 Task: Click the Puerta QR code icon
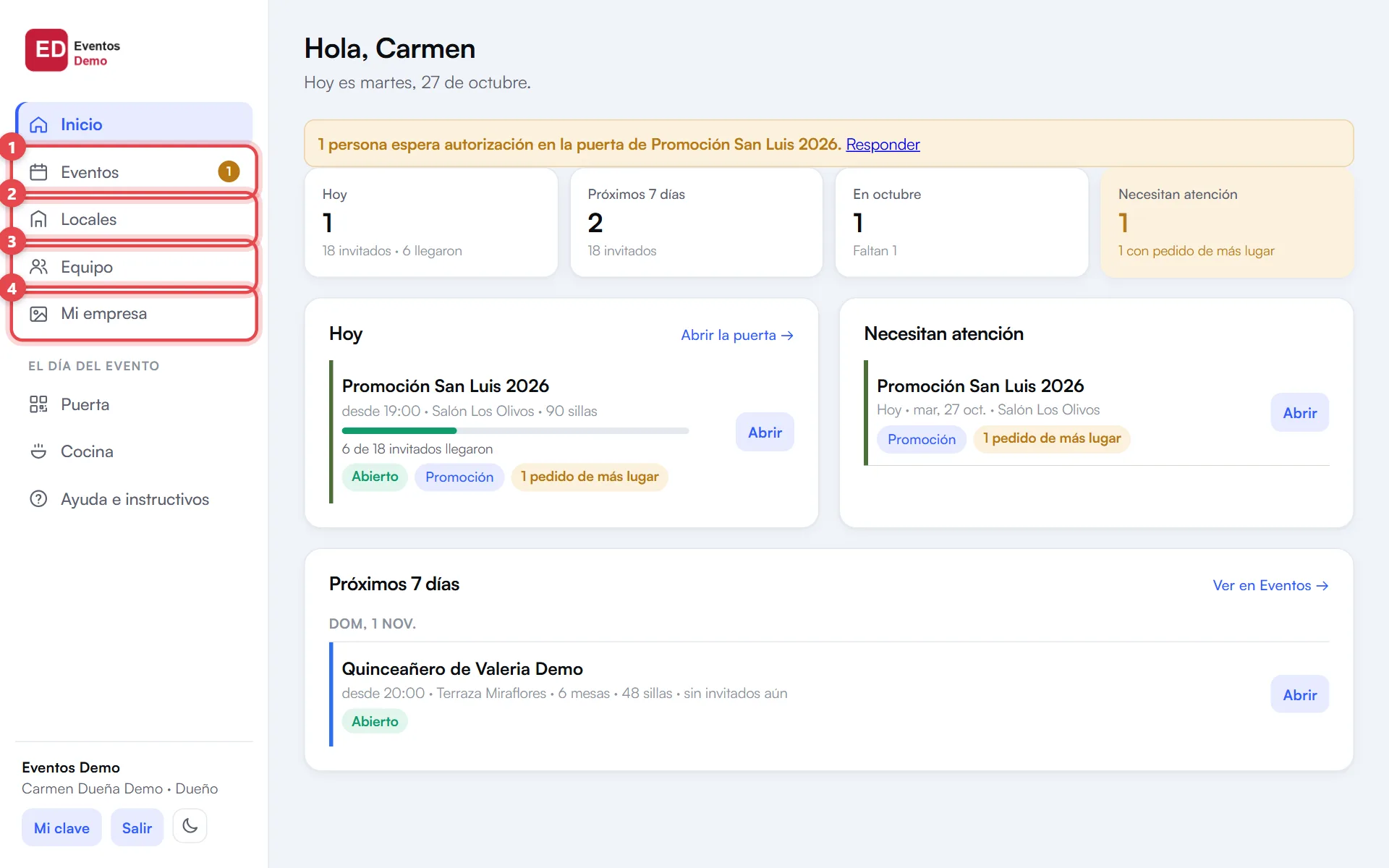coord(38,404)
